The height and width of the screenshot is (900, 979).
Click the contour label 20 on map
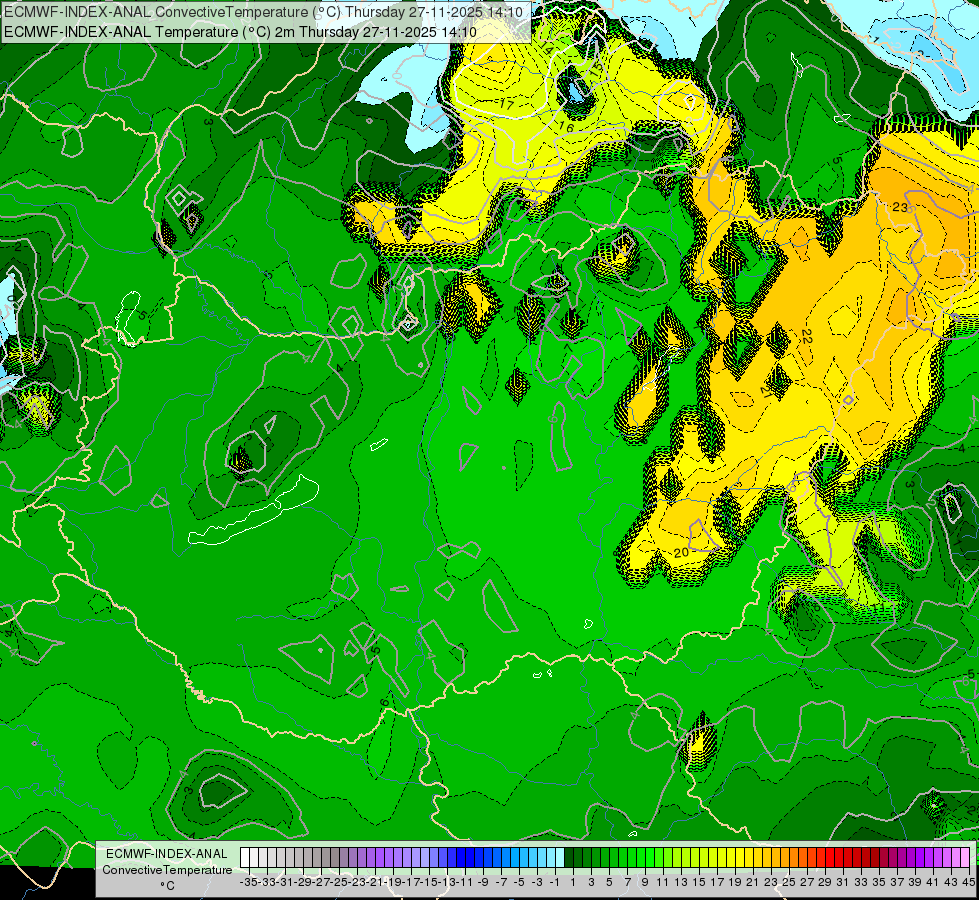click(x=681, y=553)
